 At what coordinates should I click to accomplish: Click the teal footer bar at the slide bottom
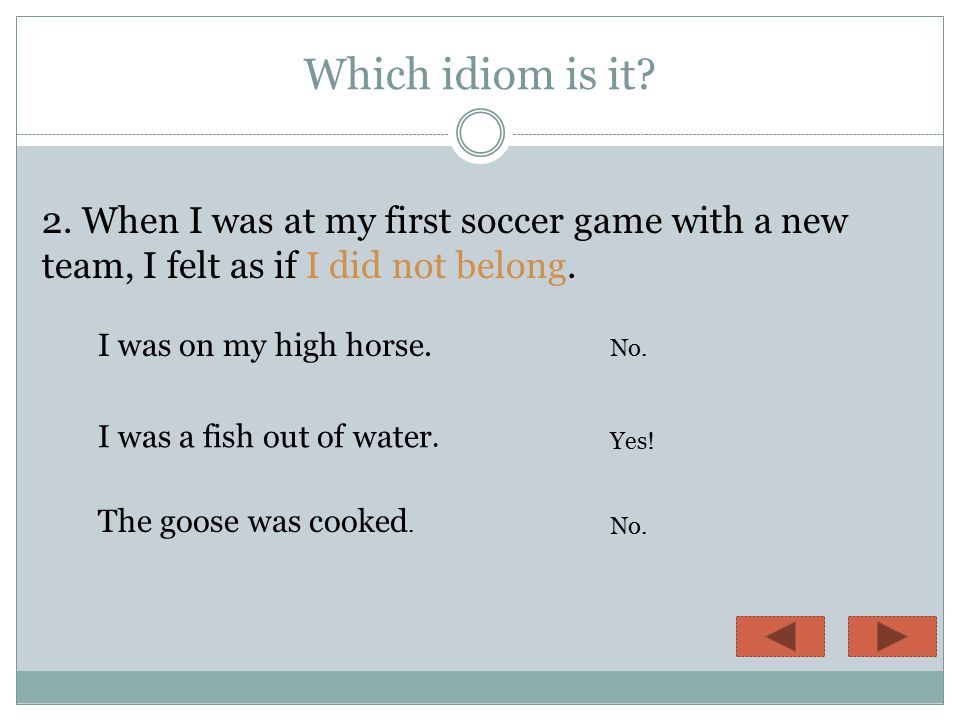pyautogui.click(x=480, y=687)
